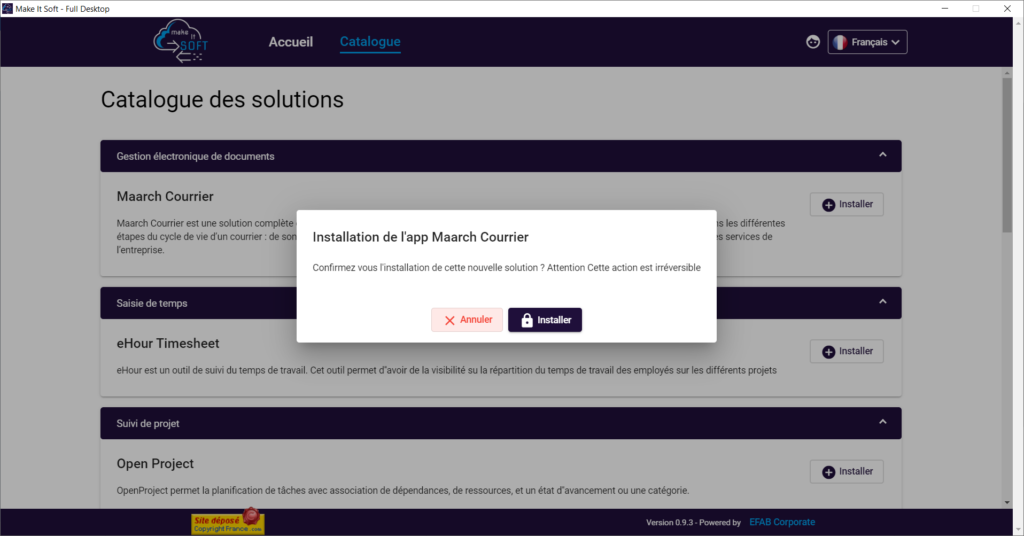Click the Version 0.9.3 footer text

click(x=693, y=522)
